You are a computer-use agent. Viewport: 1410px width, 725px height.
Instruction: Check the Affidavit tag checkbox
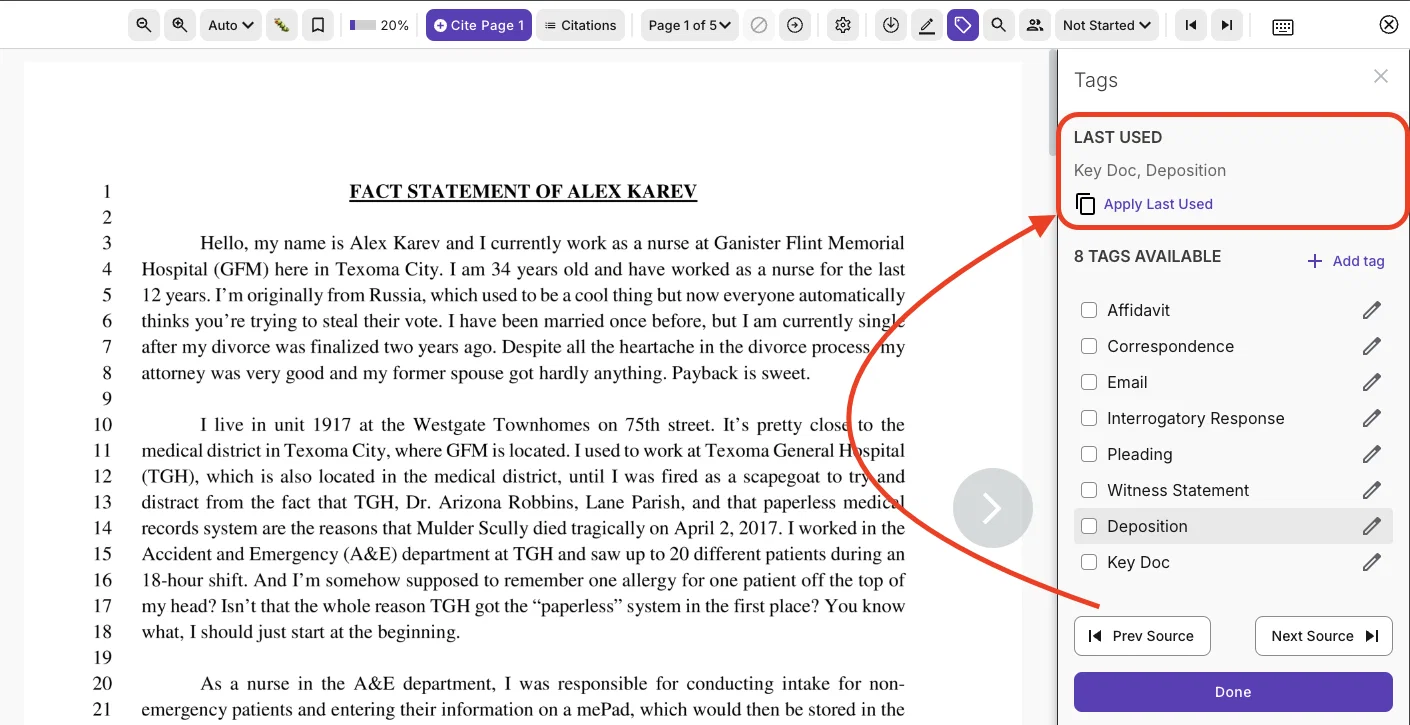click(1089, 310)
